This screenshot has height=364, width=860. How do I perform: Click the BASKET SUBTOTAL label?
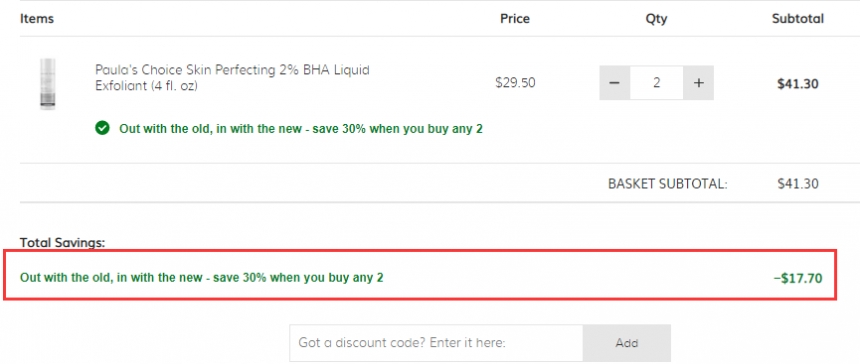667,184
